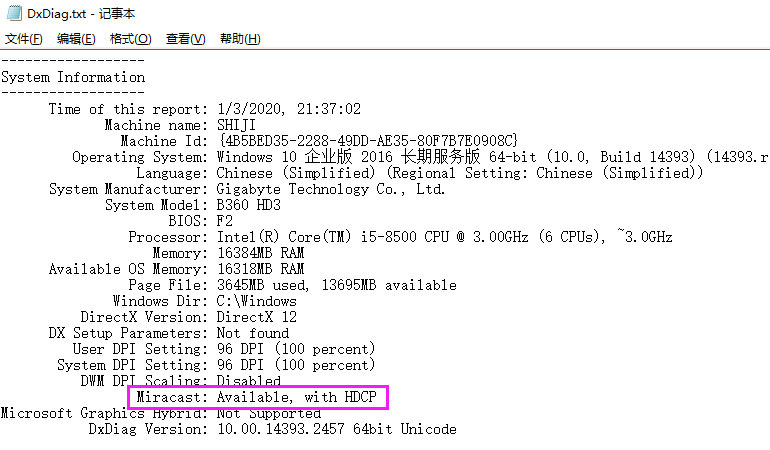The image size is (770, 450).
Task: Click DWM DPI Scaling value 'Disabled'
Action: [248, 380]
